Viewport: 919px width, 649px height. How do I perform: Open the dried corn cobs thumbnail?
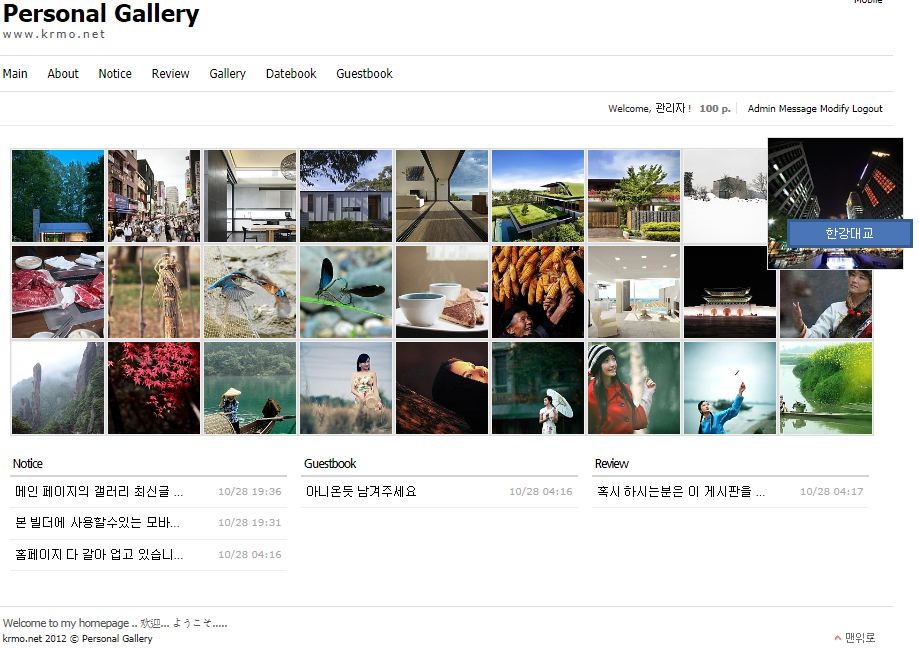point(538,292)
